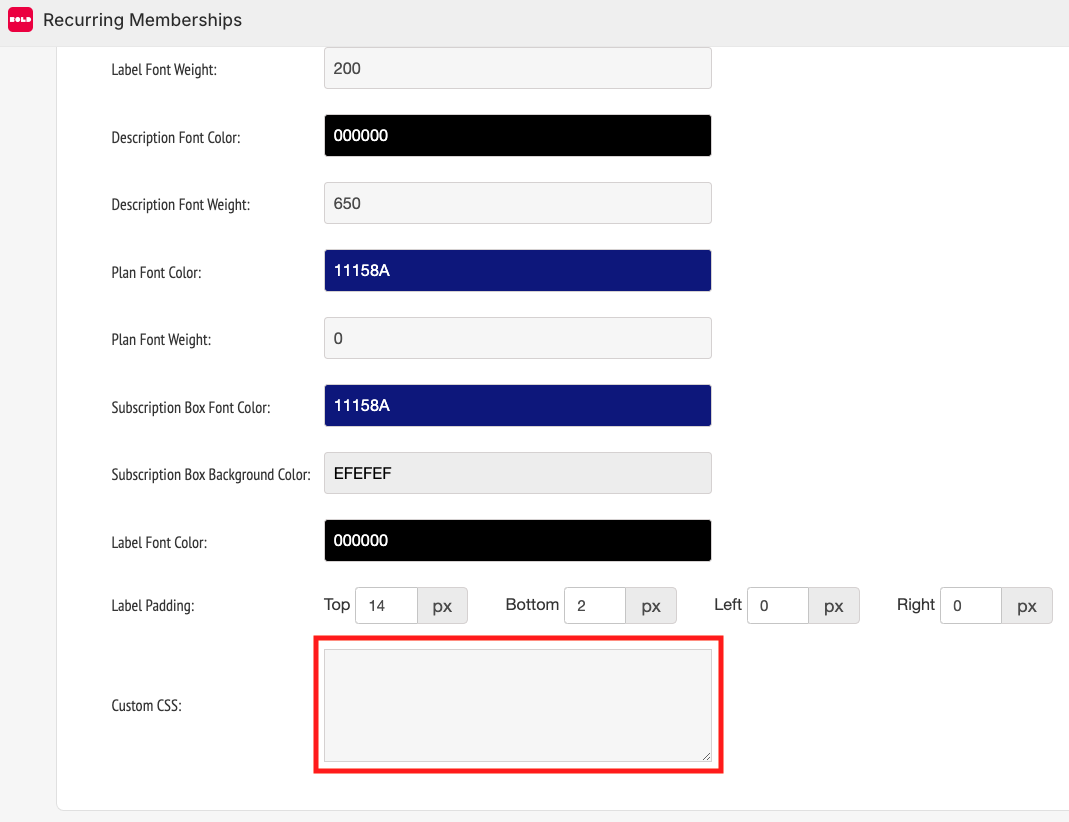Open Description Font Color picker
This screenshot has width=1069, height=822.
pos(517,136)
